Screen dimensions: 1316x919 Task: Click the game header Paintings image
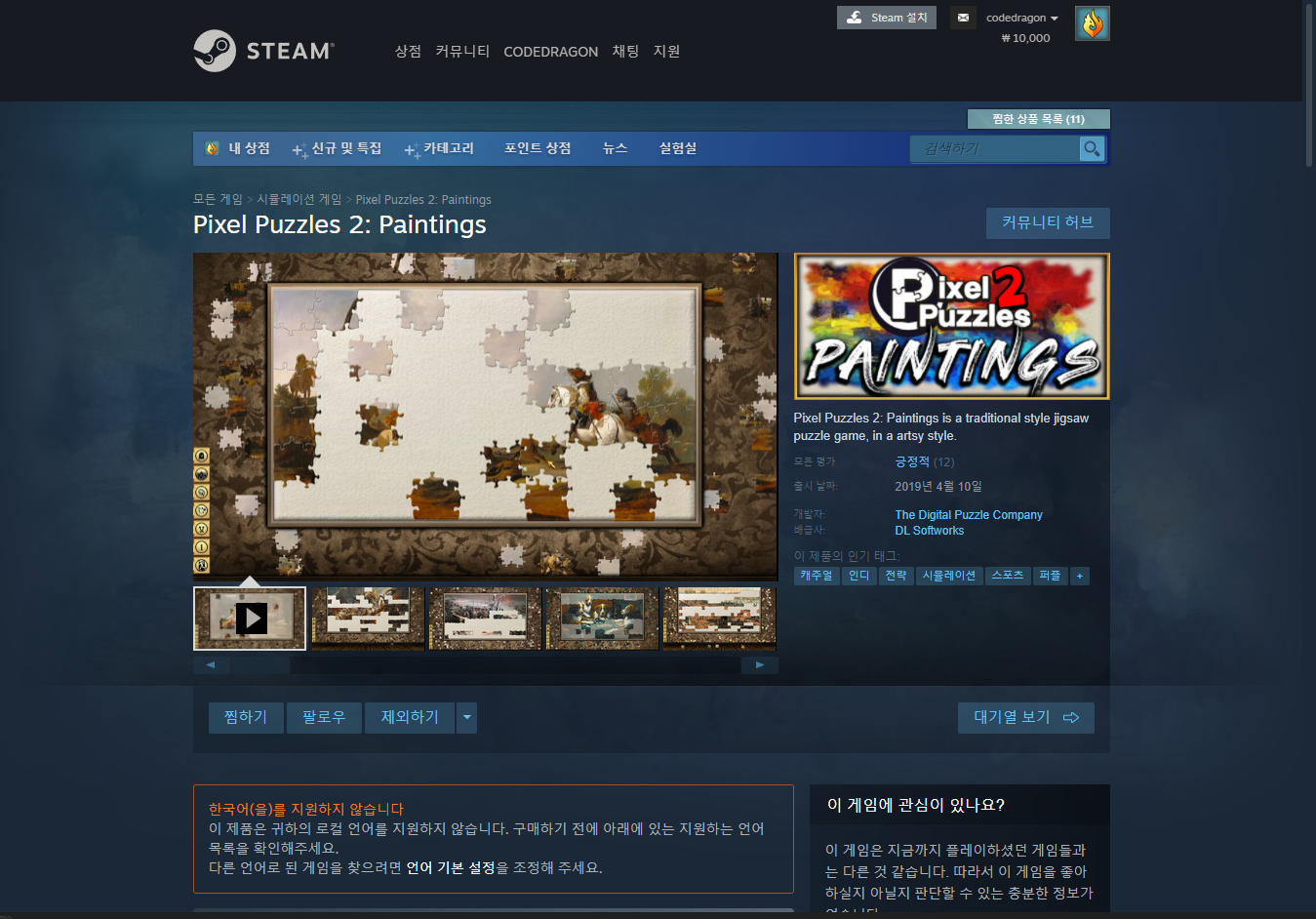(x=951, y=326)
